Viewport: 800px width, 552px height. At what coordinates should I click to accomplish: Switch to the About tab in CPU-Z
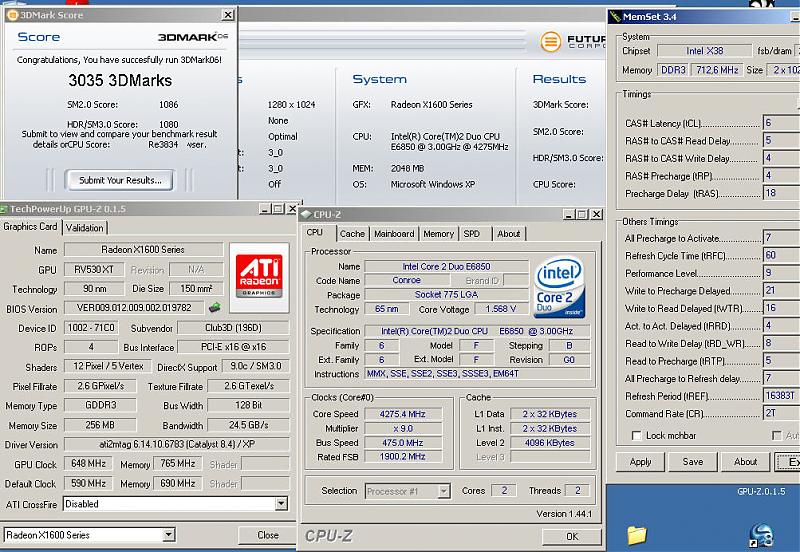(508, 234)
